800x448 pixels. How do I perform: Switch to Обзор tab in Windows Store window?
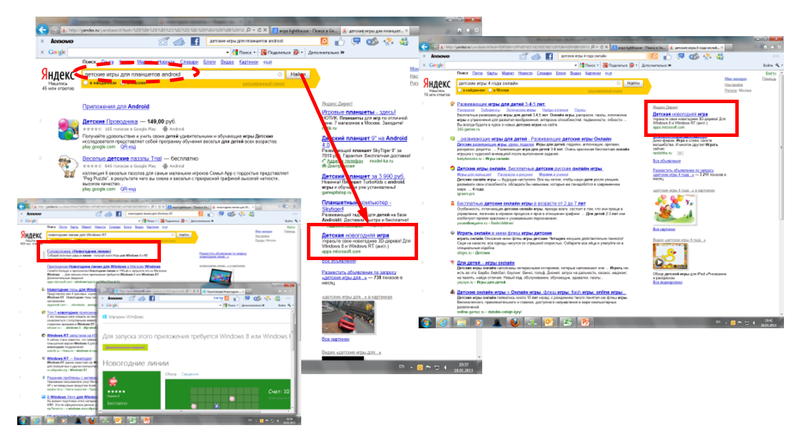pyautogui.click(x=170, y=374)
